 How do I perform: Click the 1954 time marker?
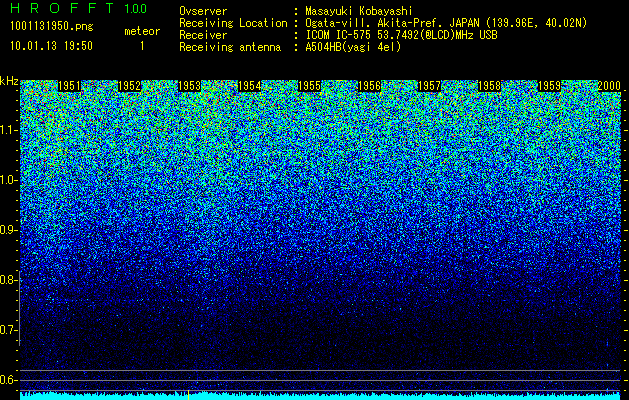250,86
